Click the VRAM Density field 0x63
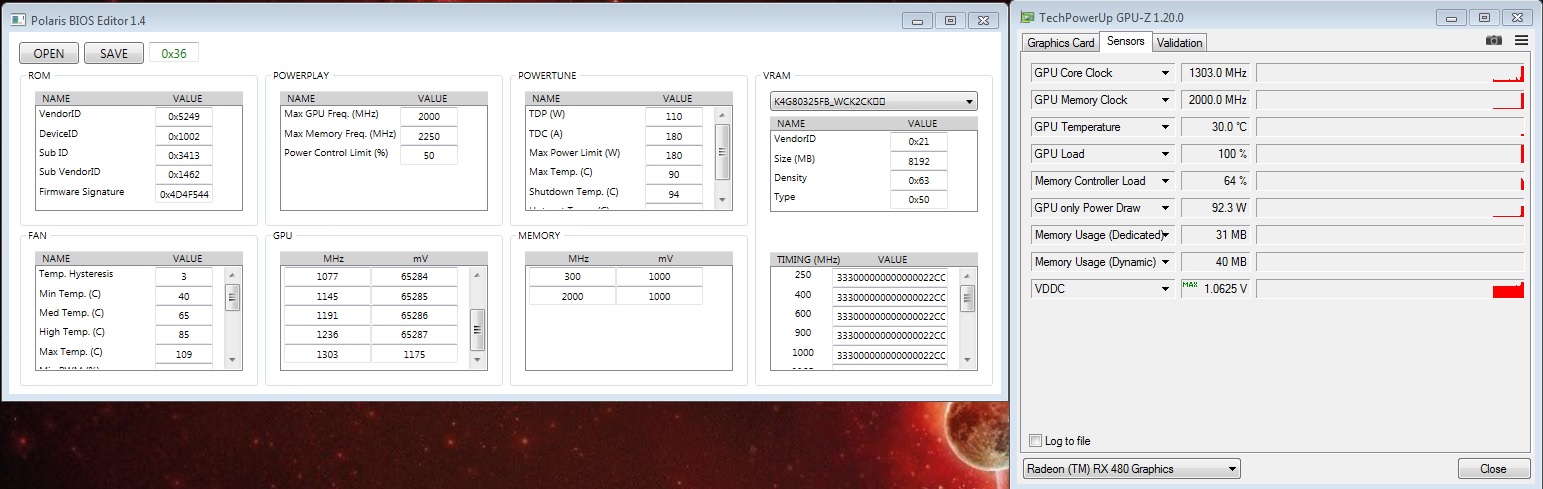Image resolution: width=1543 pixels, height=489 pixels. point(919,180)
